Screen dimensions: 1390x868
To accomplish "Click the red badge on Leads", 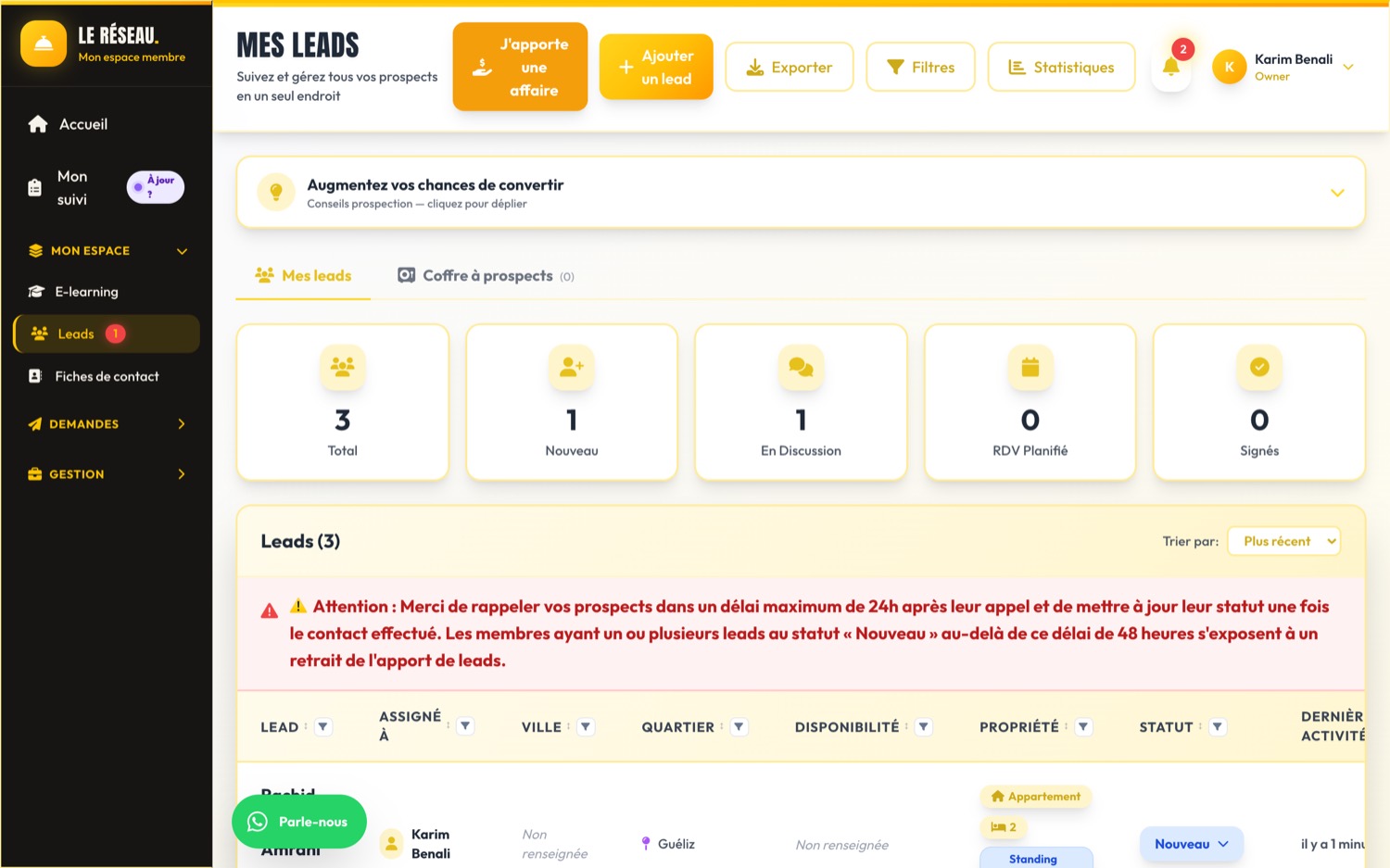I will tap(115, 333).
